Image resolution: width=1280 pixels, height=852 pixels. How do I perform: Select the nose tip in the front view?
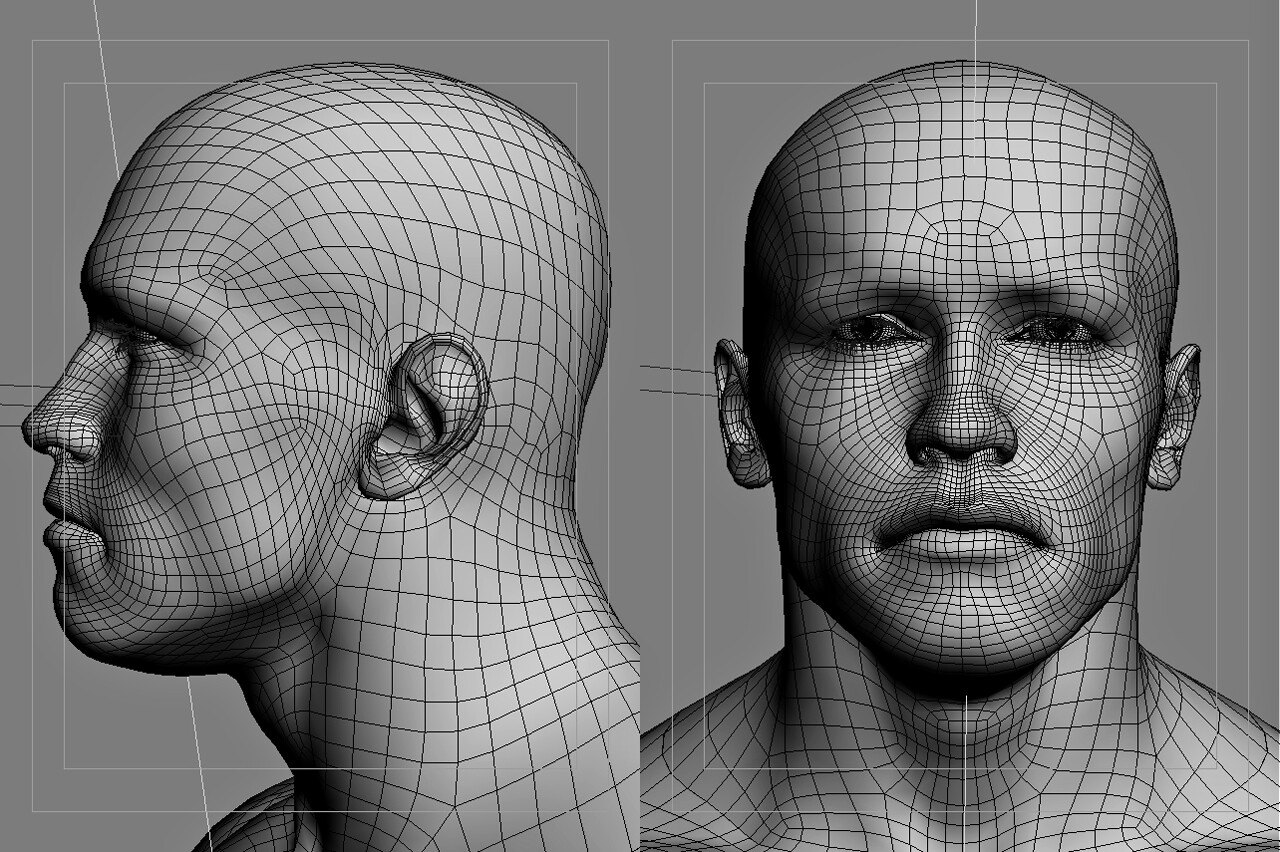(962, 432)
